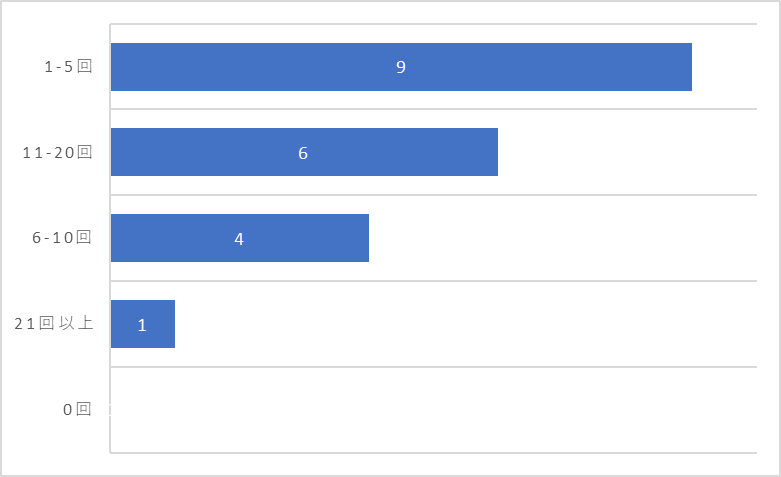This screenshot has height=477, width=781.
Task: Select the data label 9
Action: click(x=401, y=67)
